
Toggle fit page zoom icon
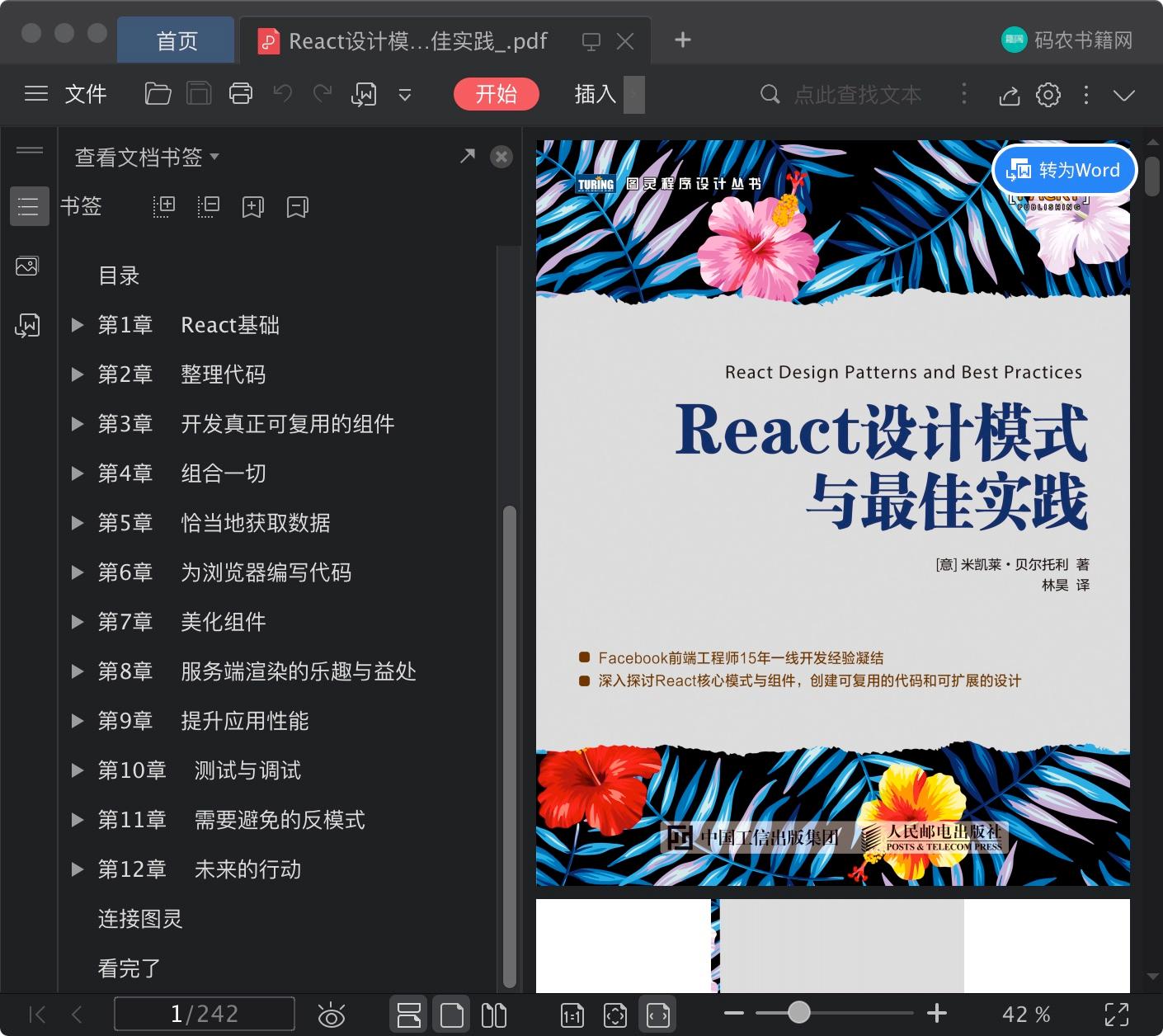click(615, 1015)
